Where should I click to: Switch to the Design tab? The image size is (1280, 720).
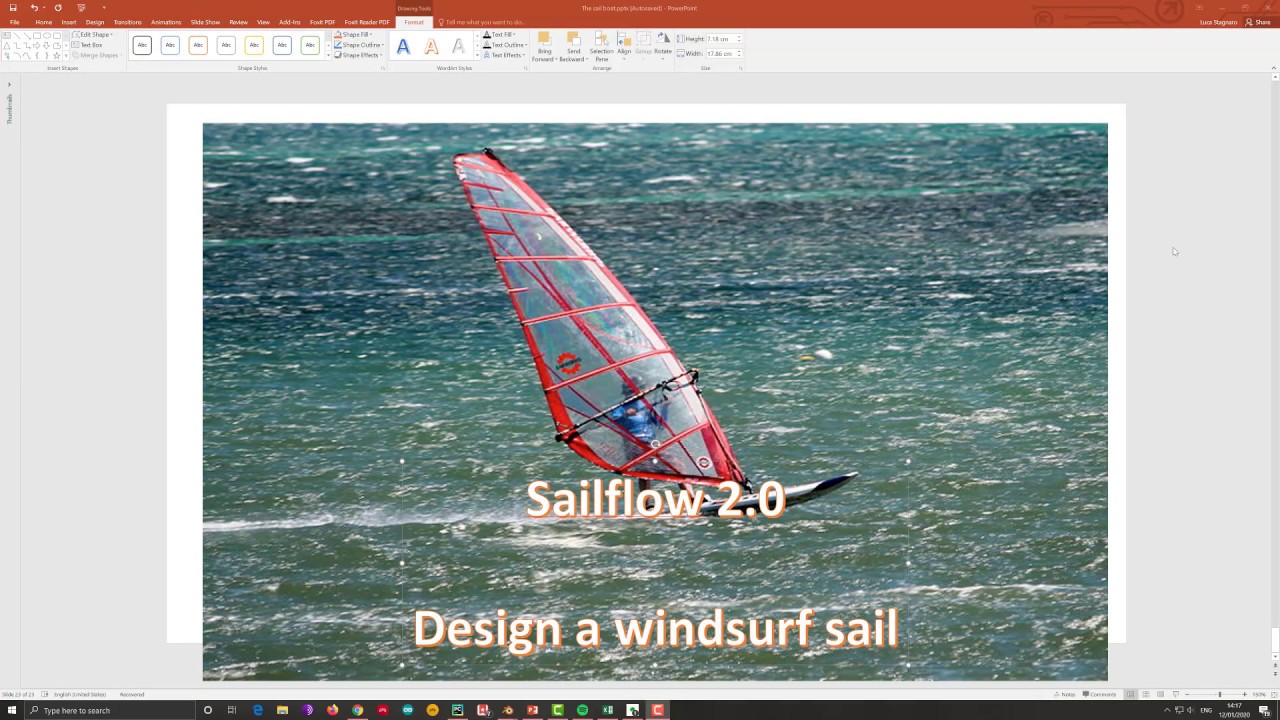tap(95, 22)
